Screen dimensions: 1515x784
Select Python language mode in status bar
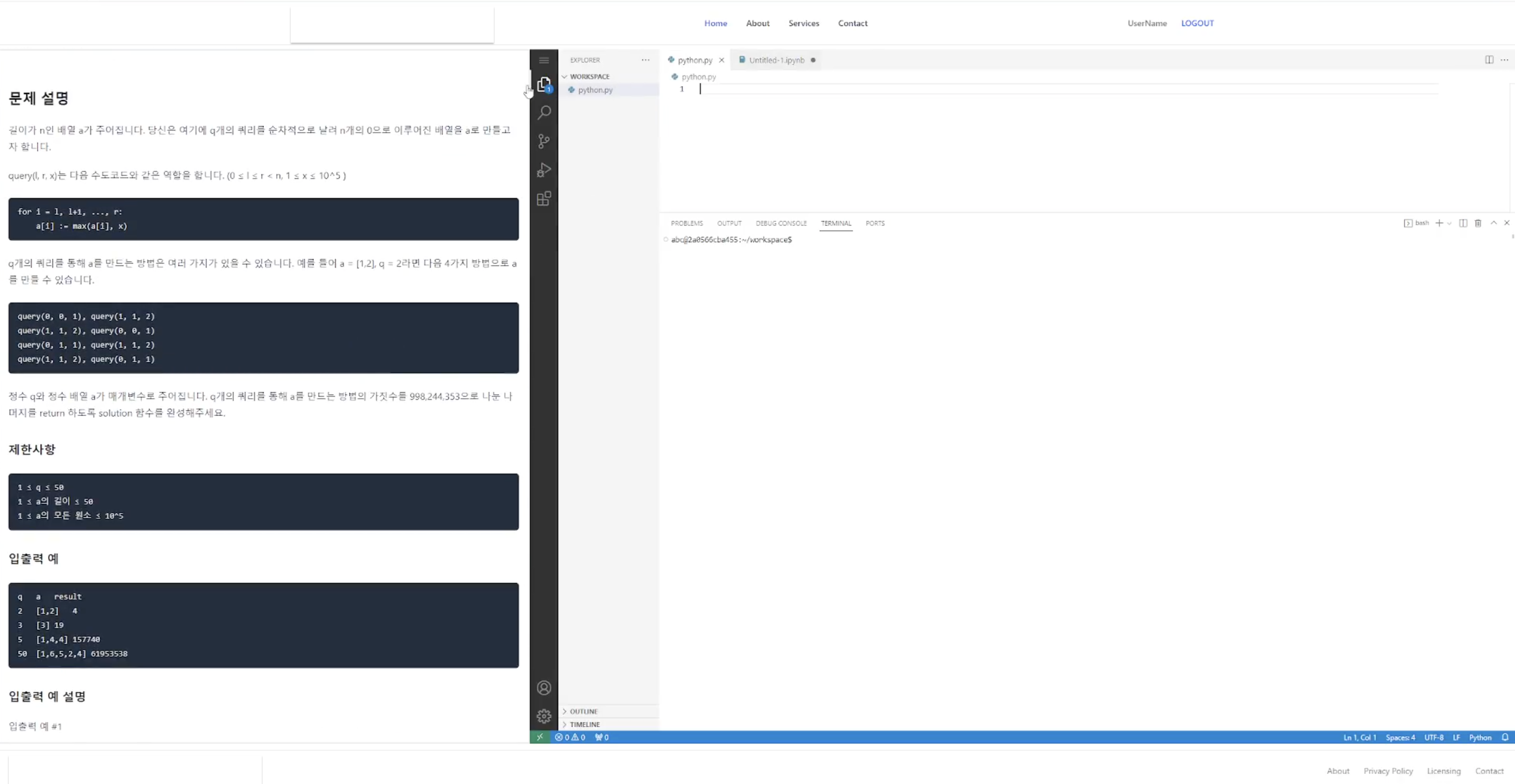(x=1480, y=737)
